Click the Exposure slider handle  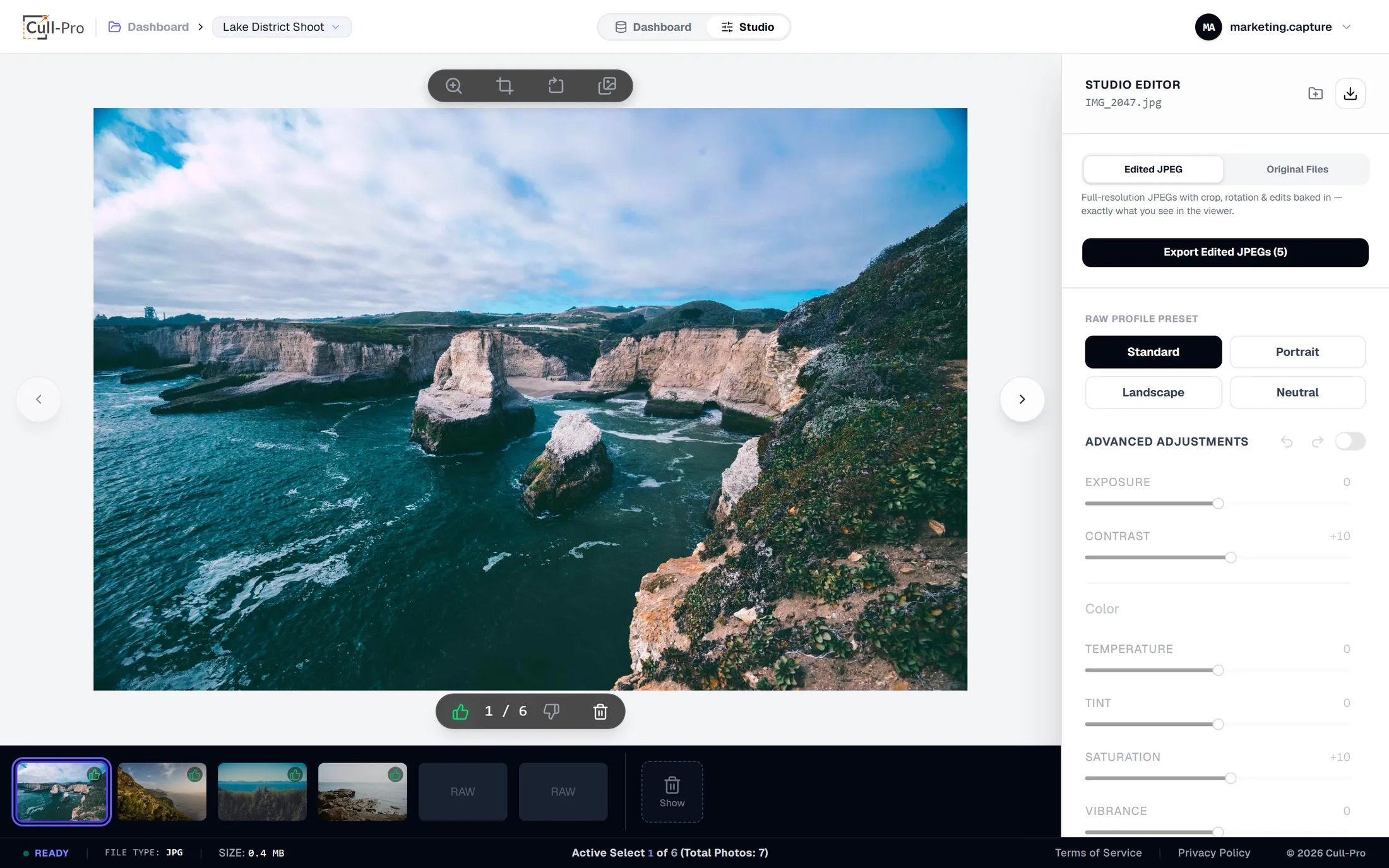(x=1218, y=503)
